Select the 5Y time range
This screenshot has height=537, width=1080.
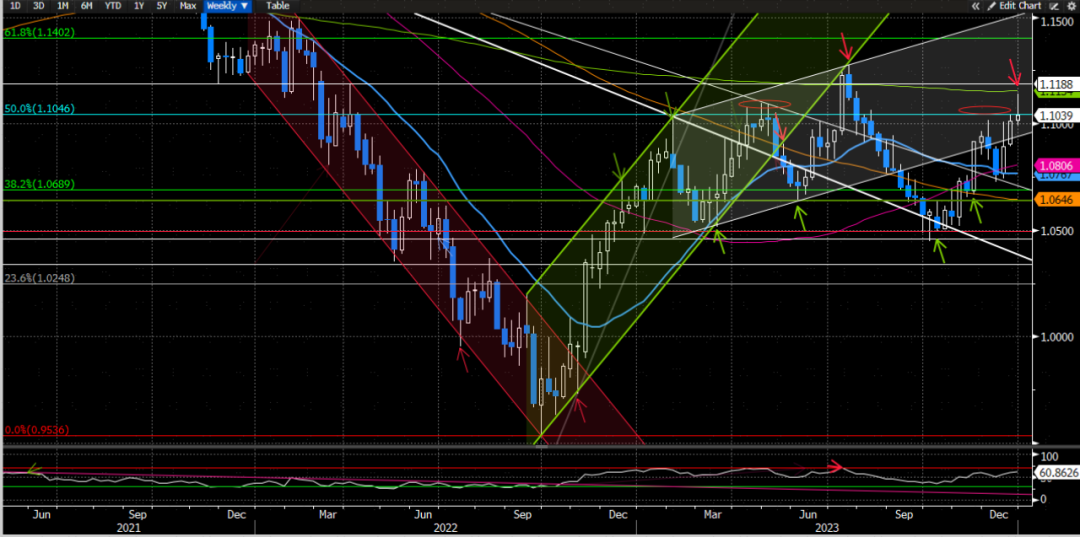tap(162, 6)
